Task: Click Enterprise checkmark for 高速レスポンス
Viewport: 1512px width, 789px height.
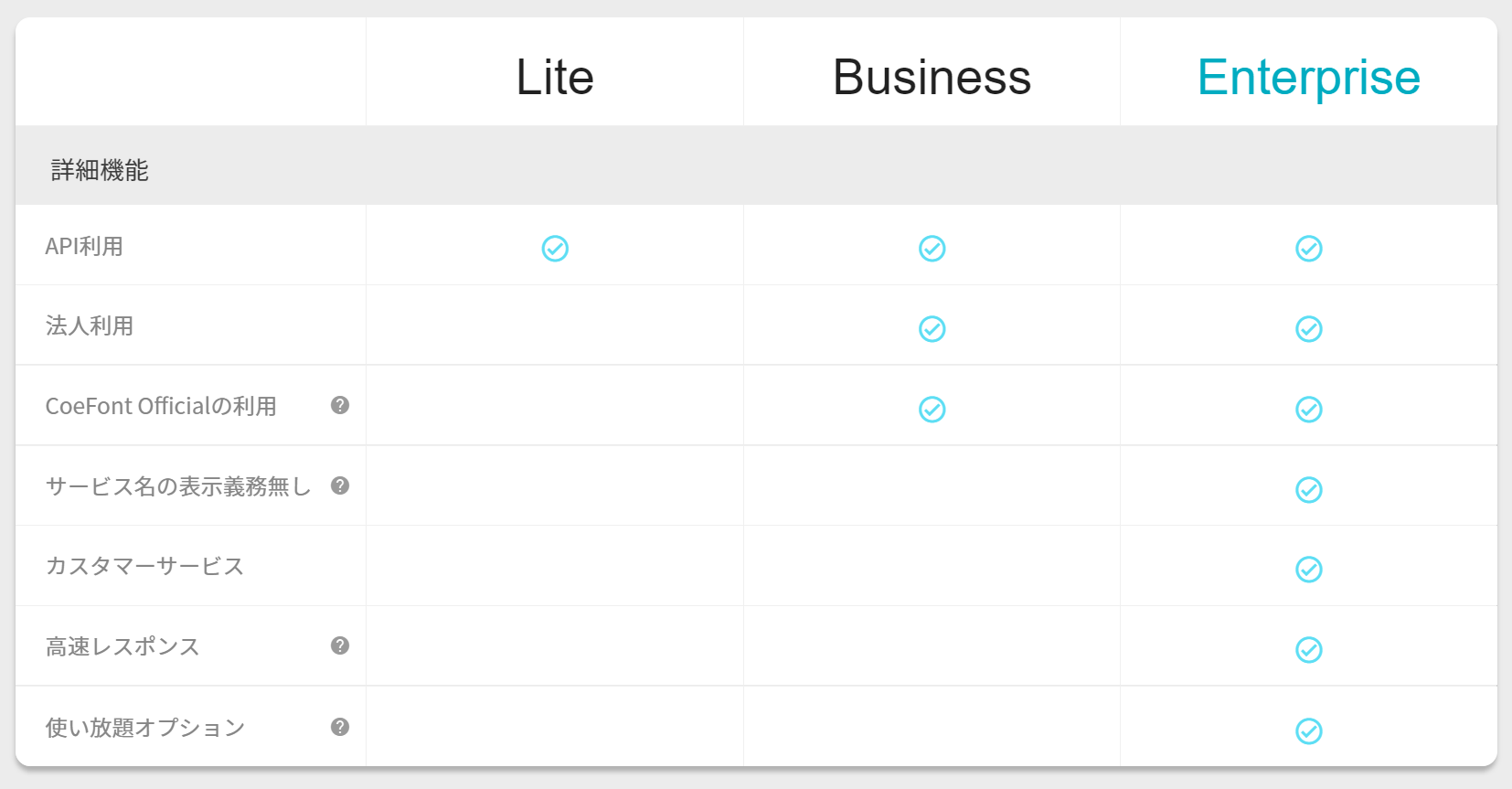Action: click(1308, 650)
